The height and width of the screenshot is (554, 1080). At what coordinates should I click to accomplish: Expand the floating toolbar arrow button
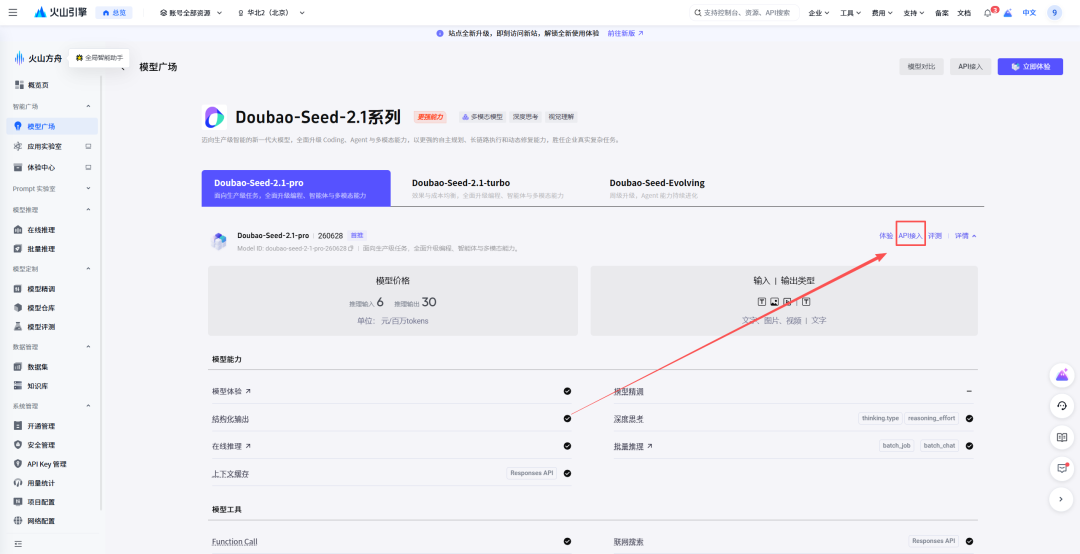point(1061,500)
